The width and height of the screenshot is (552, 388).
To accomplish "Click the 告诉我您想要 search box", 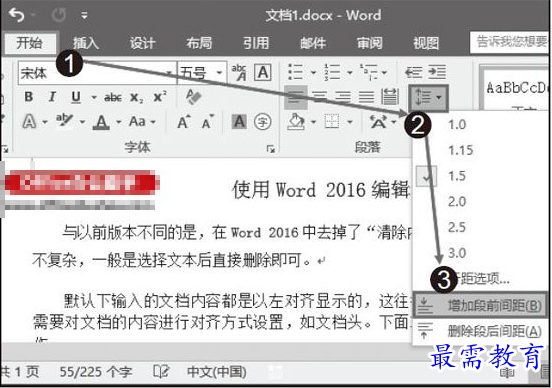I will point(509,42).
